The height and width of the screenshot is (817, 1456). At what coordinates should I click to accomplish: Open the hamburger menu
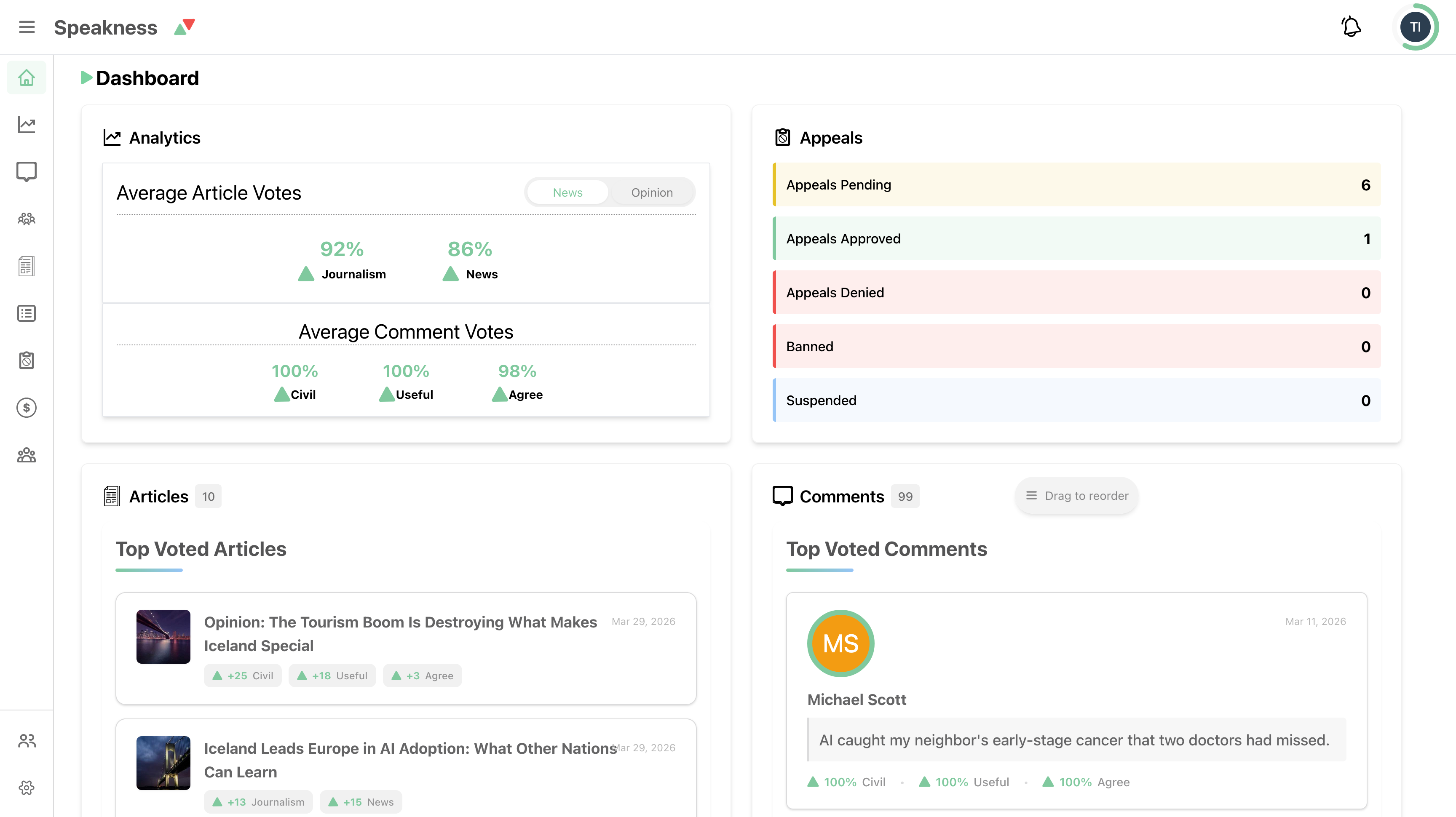tap(27, 27)
